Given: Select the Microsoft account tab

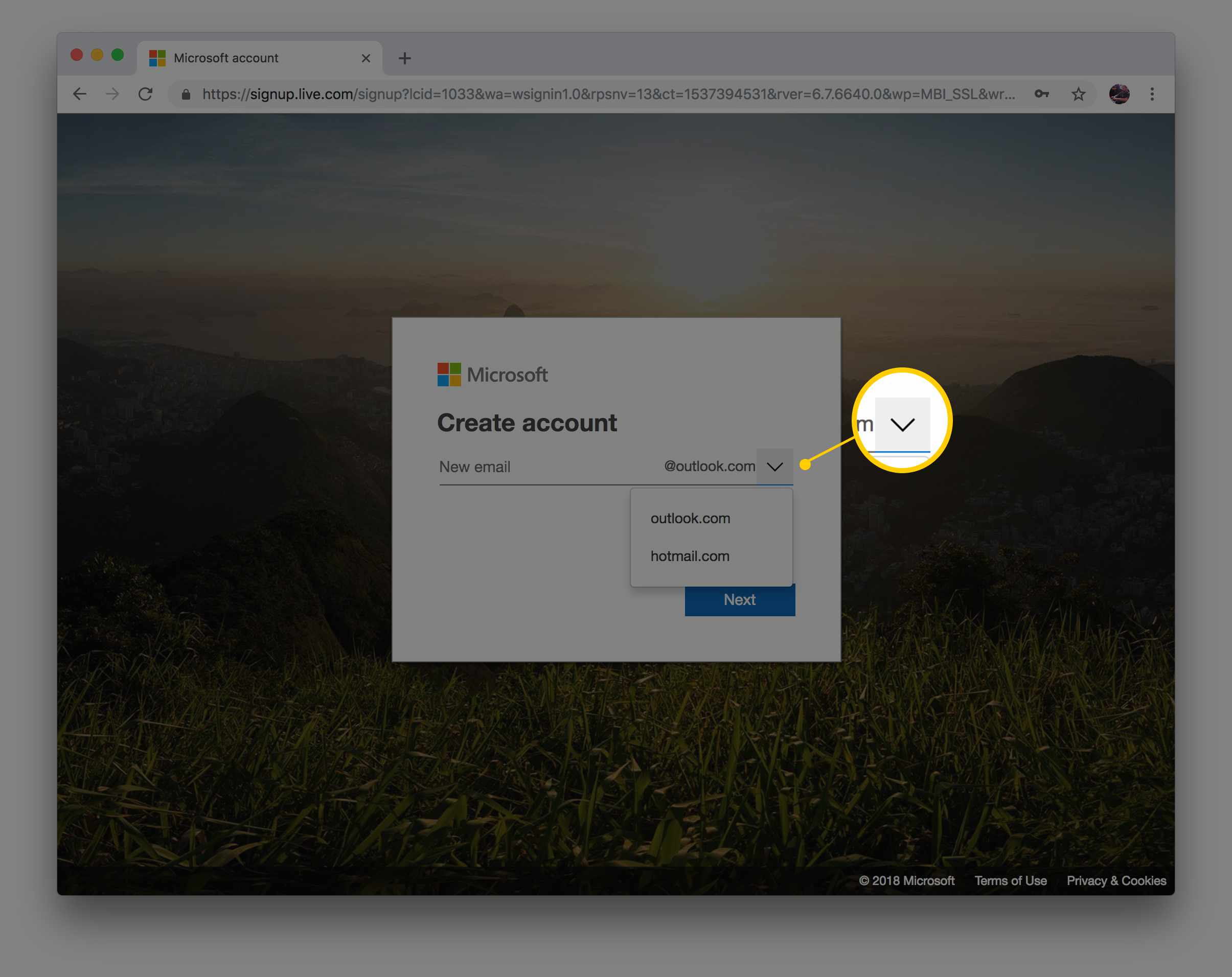Looking at the screenshot, I should (x=259, y=58).
